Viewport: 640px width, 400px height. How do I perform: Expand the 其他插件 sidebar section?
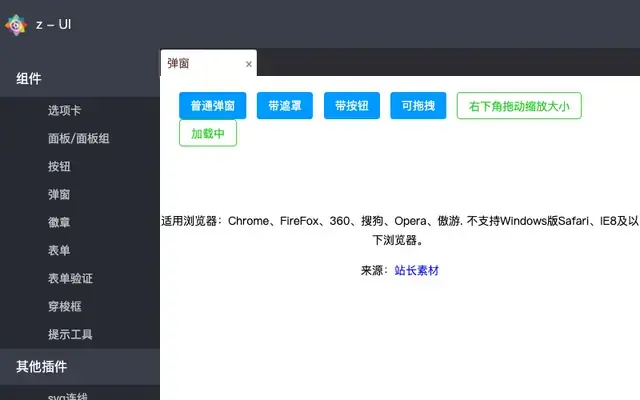tap(80, 366)
